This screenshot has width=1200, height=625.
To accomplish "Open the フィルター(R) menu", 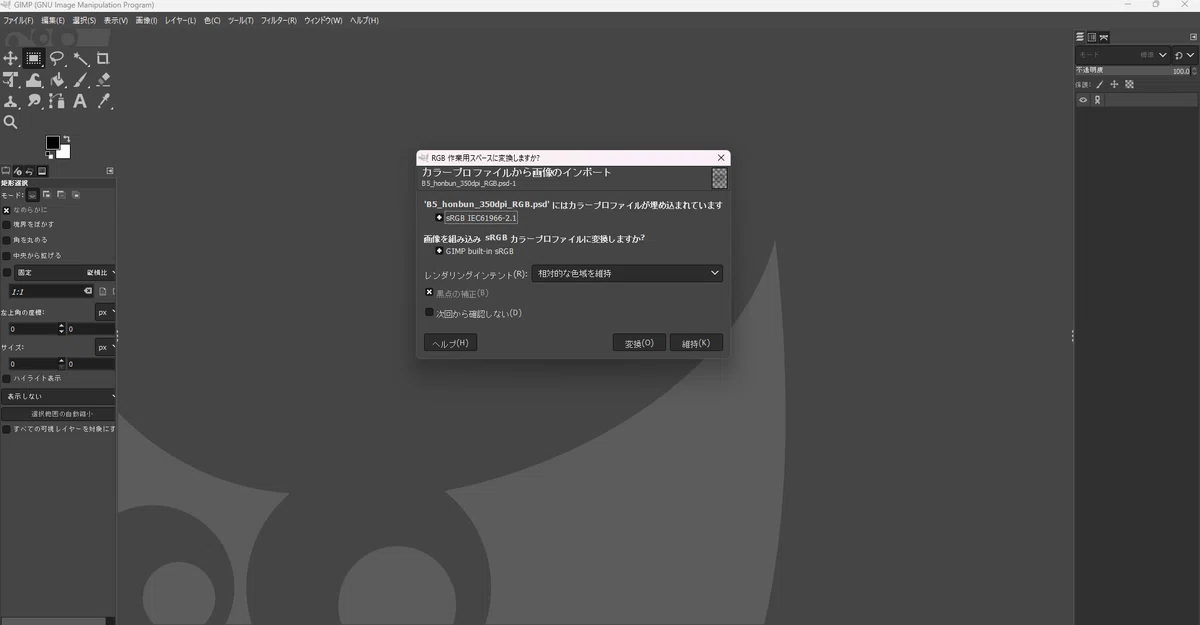I will pos(278,20).
